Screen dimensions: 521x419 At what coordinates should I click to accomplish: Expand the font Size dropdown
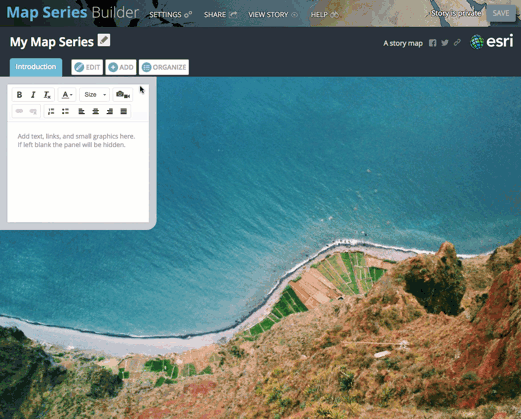click(x=95, y=95)
